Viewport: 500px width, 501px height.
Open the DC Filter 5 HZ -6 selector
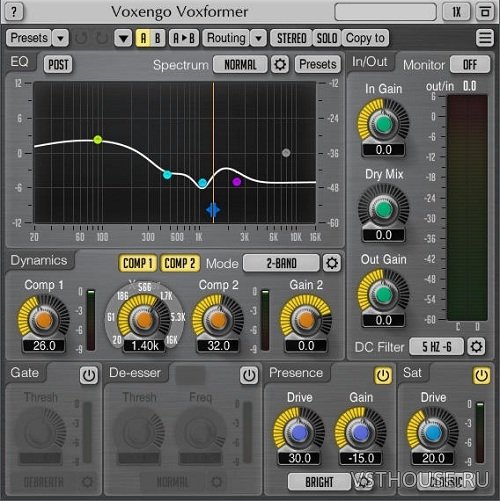tap(437, 347)
